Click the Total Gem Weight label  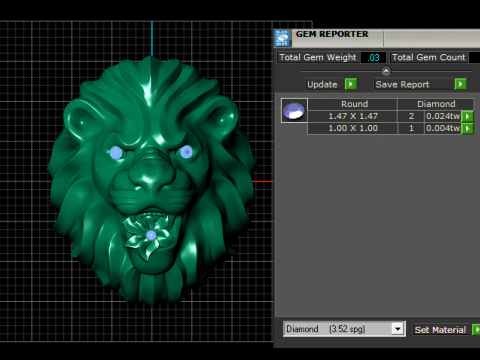click(318, 57)
